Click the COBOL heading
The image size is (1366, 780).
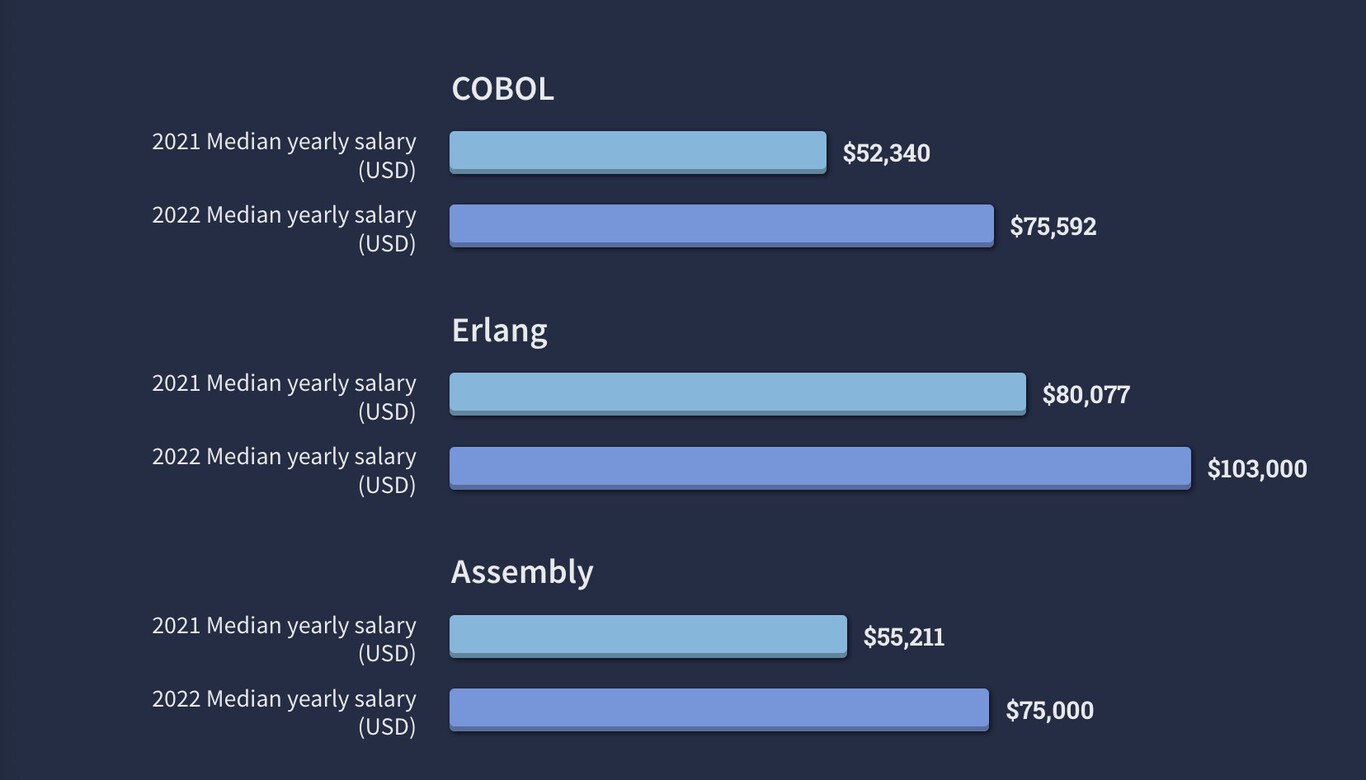[x=502, y=88]
